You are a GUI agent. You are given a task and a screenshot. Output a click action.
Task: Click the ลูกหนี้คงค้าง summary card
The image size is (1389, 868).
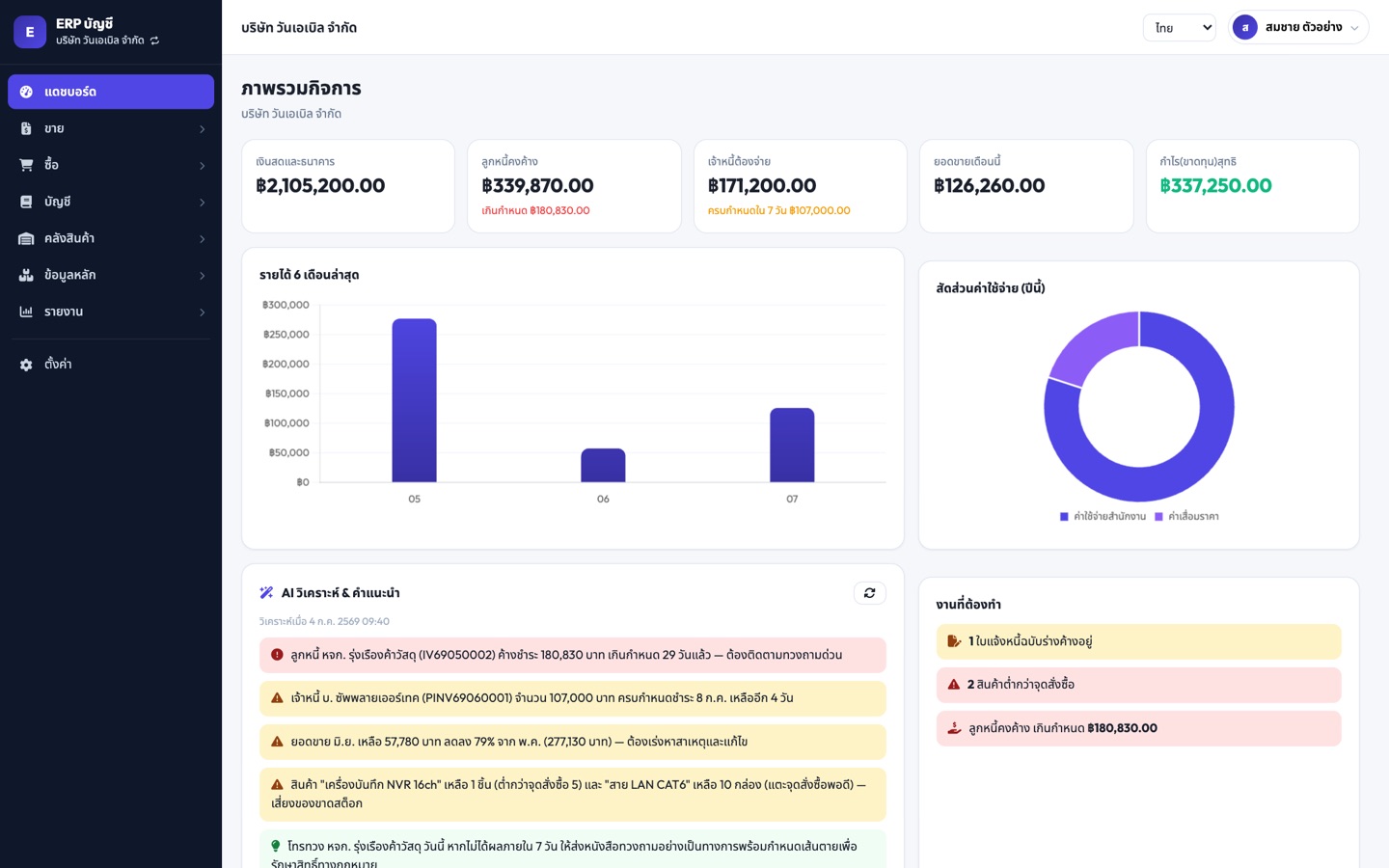[574, 186]
